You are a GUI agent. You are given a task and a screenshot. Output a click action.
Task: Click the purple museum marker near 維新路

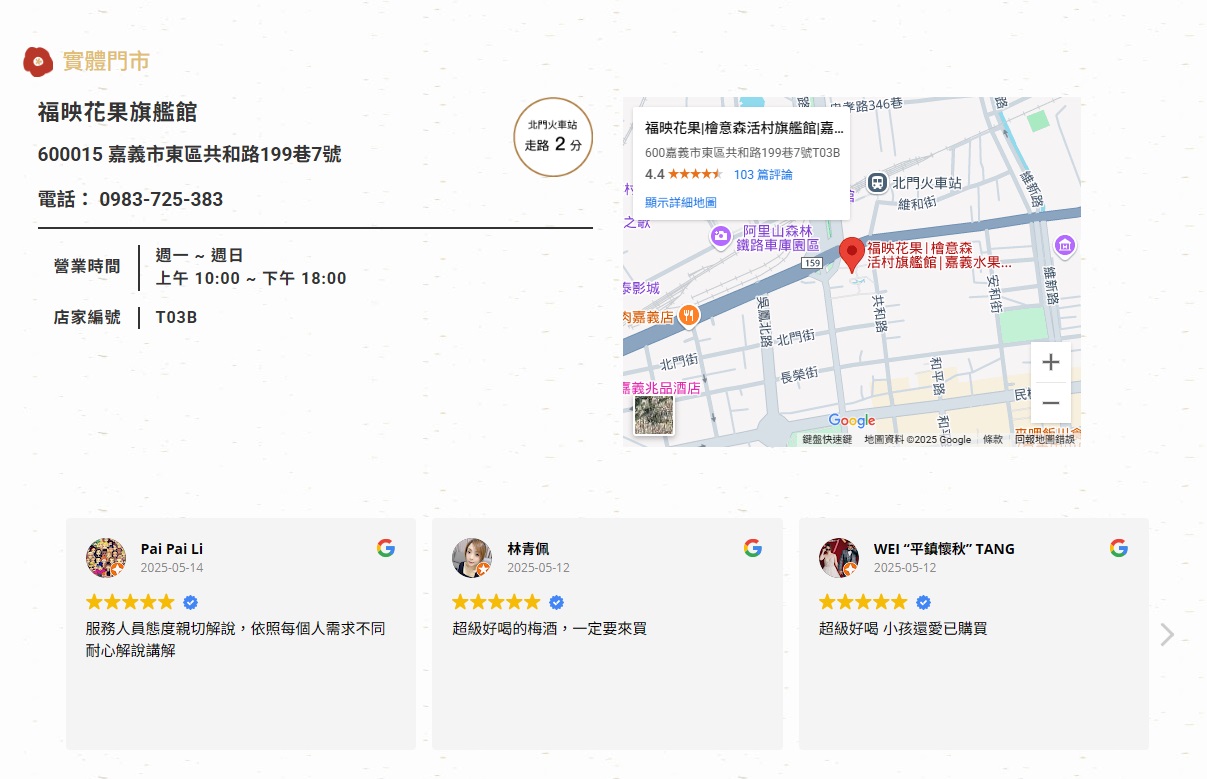(1064, 245)
